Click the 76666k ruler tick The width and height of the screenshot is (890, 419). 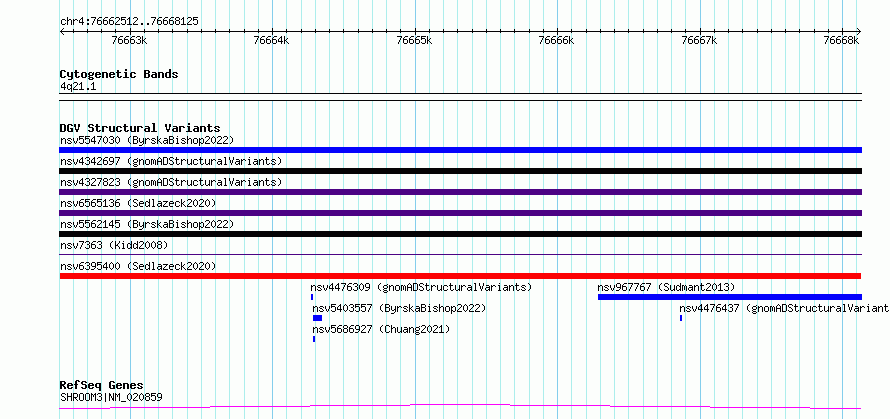pos(557,40)
